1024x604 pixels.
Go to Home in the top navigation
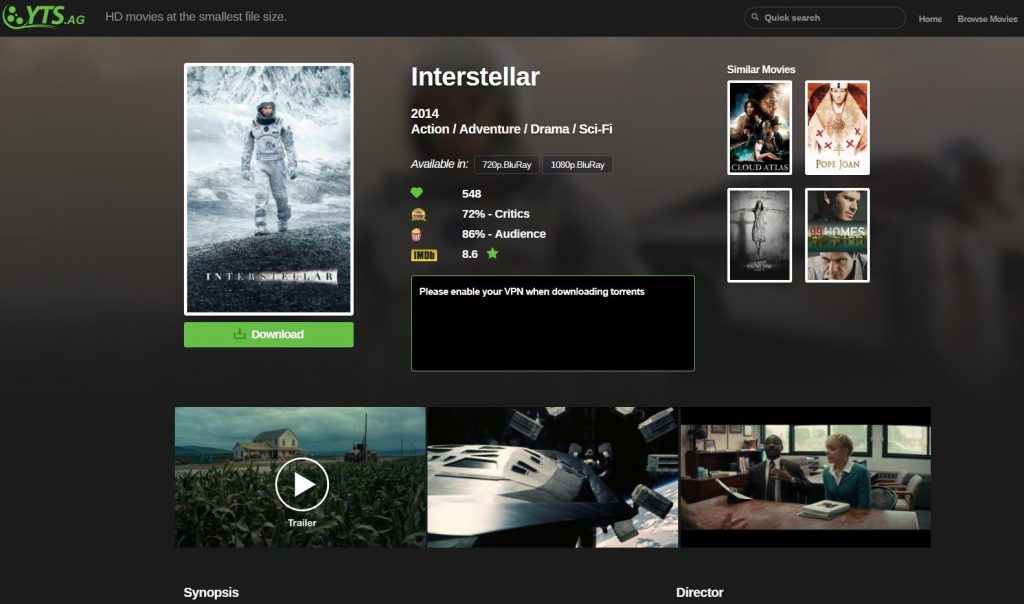click(930, 19)
